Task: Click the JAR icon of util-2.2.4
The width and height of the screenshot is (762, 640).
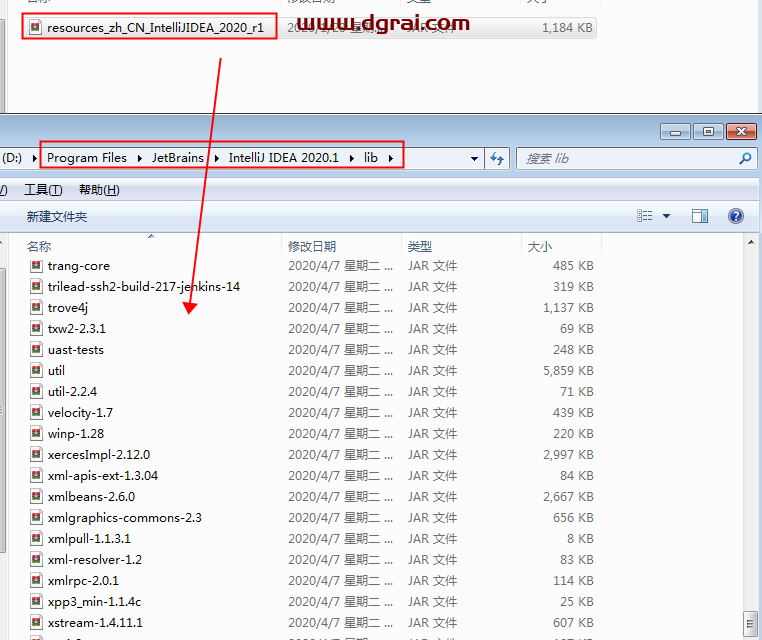Action: 36,391
